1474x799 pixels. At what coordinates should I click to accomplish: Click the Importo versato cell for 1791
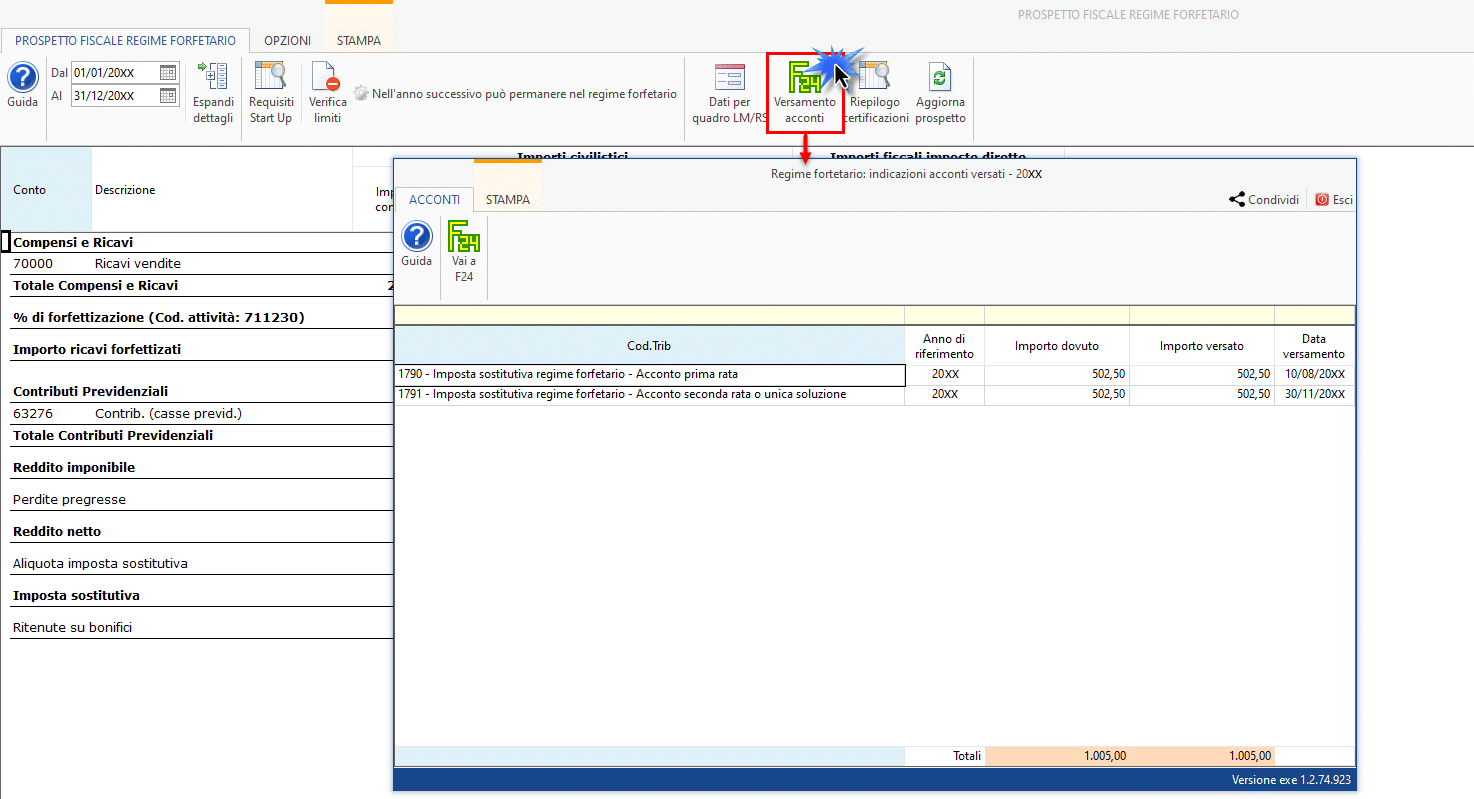pyautogui.click(x=1202, y=395)
